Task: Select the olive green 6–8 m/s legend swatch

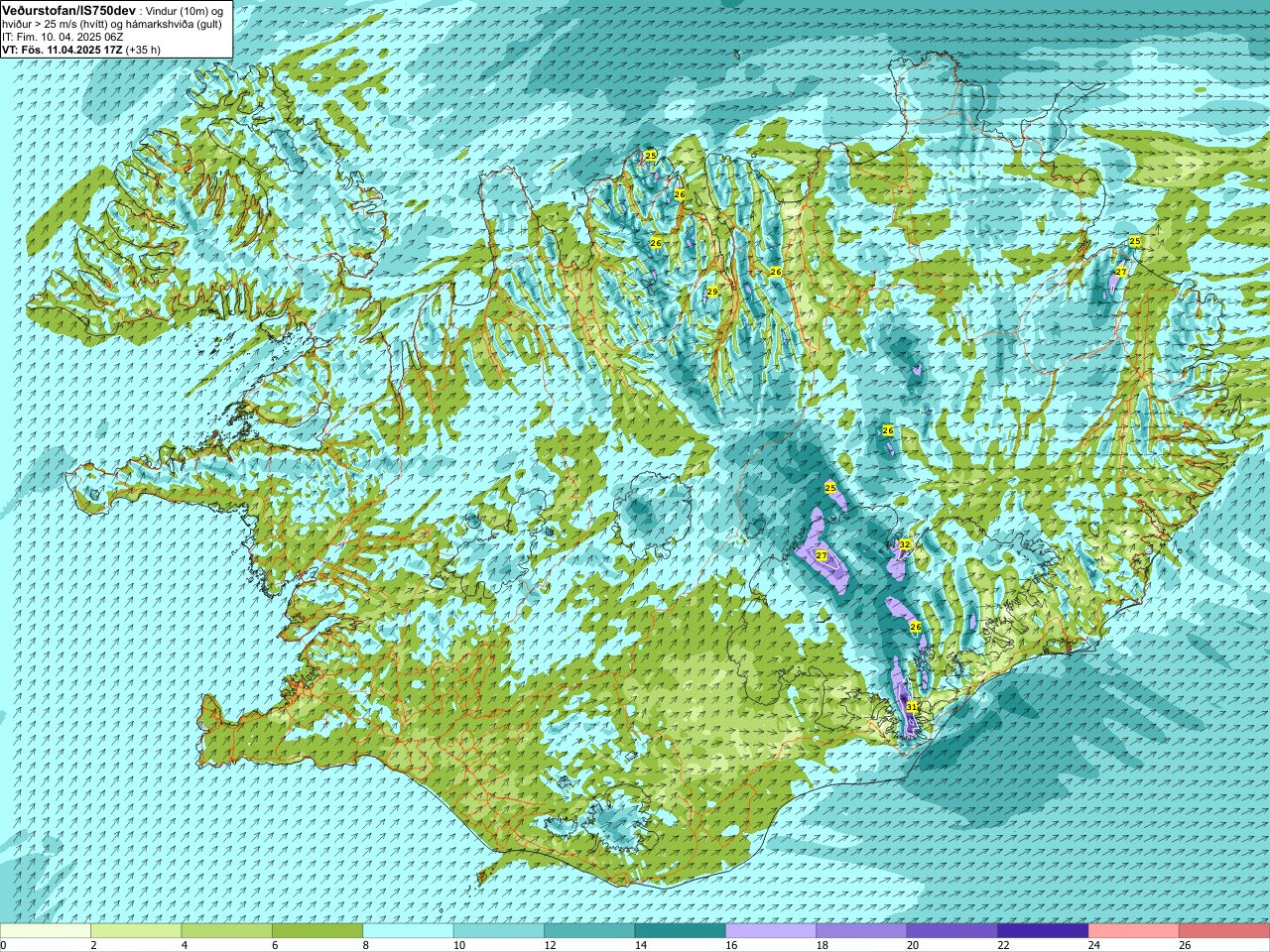Action: 317,931
